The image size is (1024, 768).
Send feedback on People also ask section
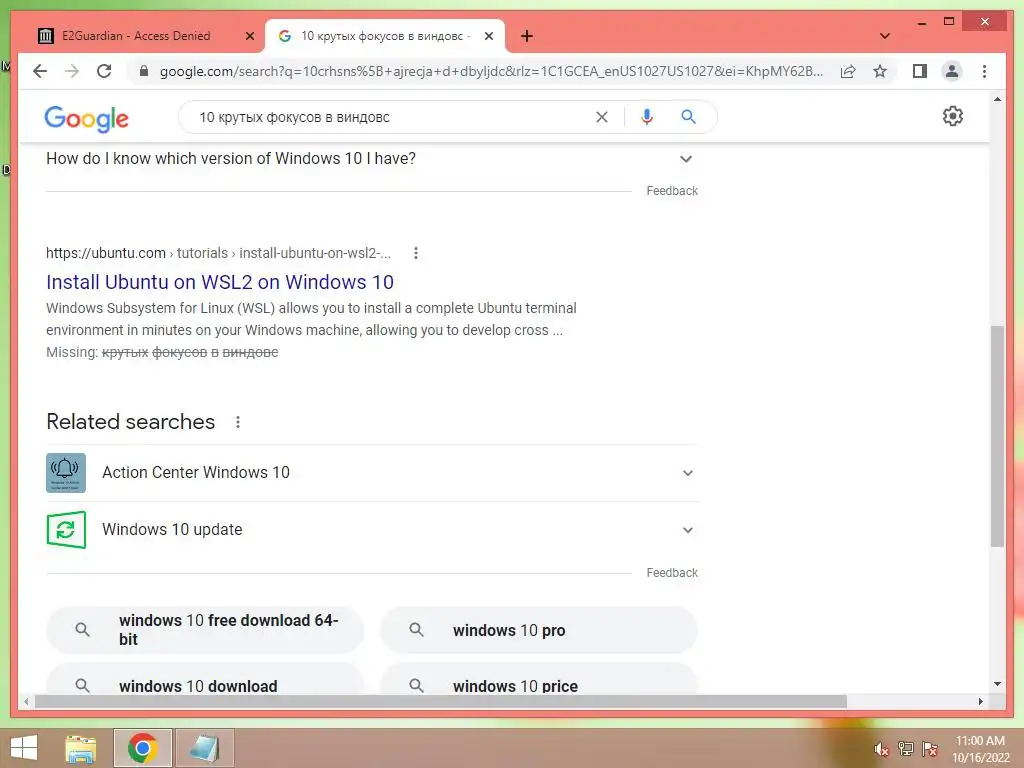[672, 191]
